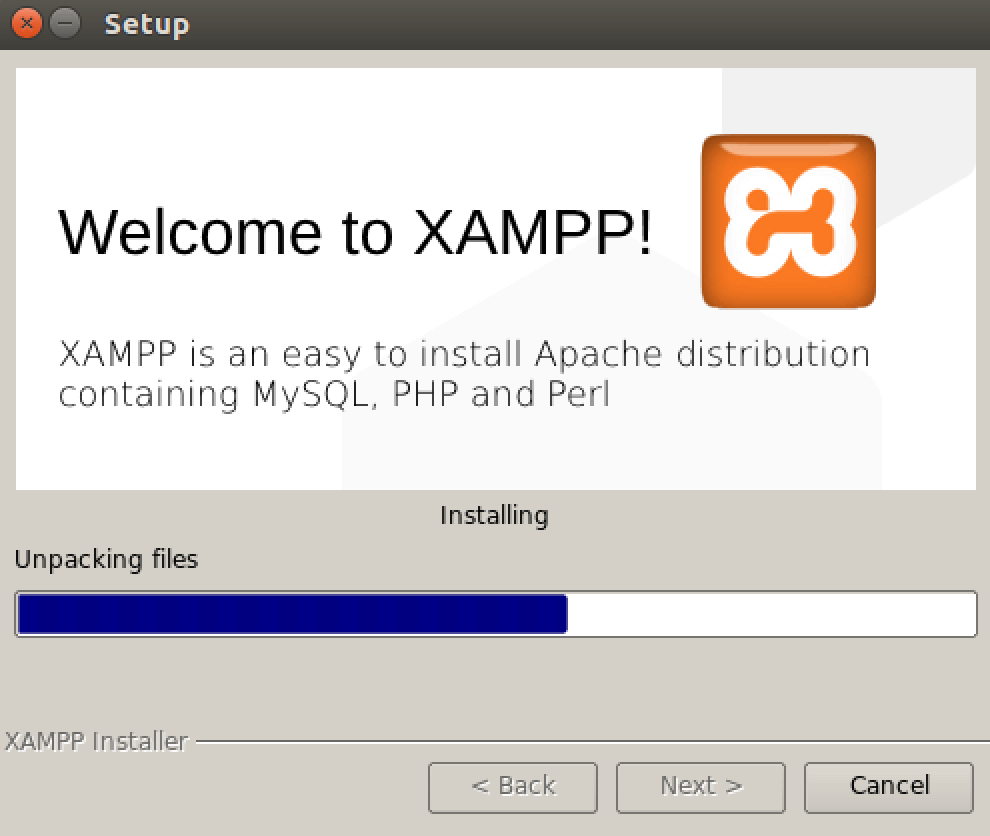This screenshot has height=836, width=990.
Task: Click the orange XAMPP logo icon
Action: pyautogui.click(x=788, y=221)
